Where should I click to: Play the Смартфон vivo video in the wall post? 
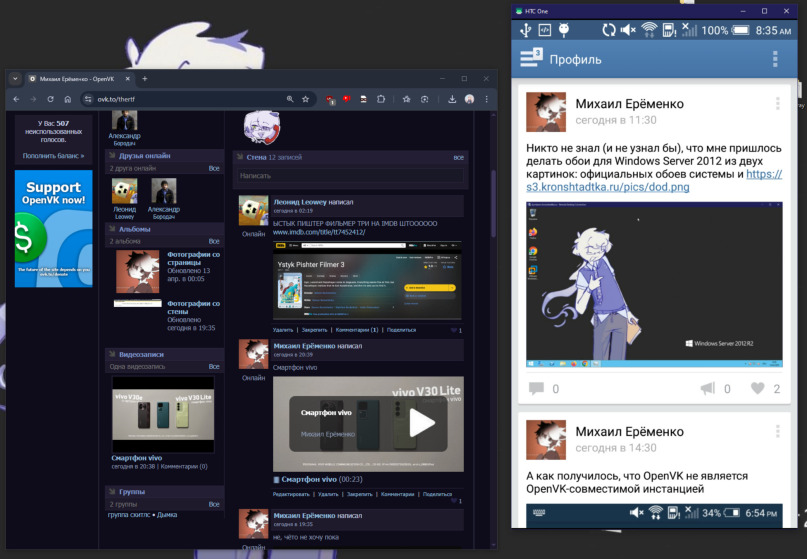tap(422, 423)
